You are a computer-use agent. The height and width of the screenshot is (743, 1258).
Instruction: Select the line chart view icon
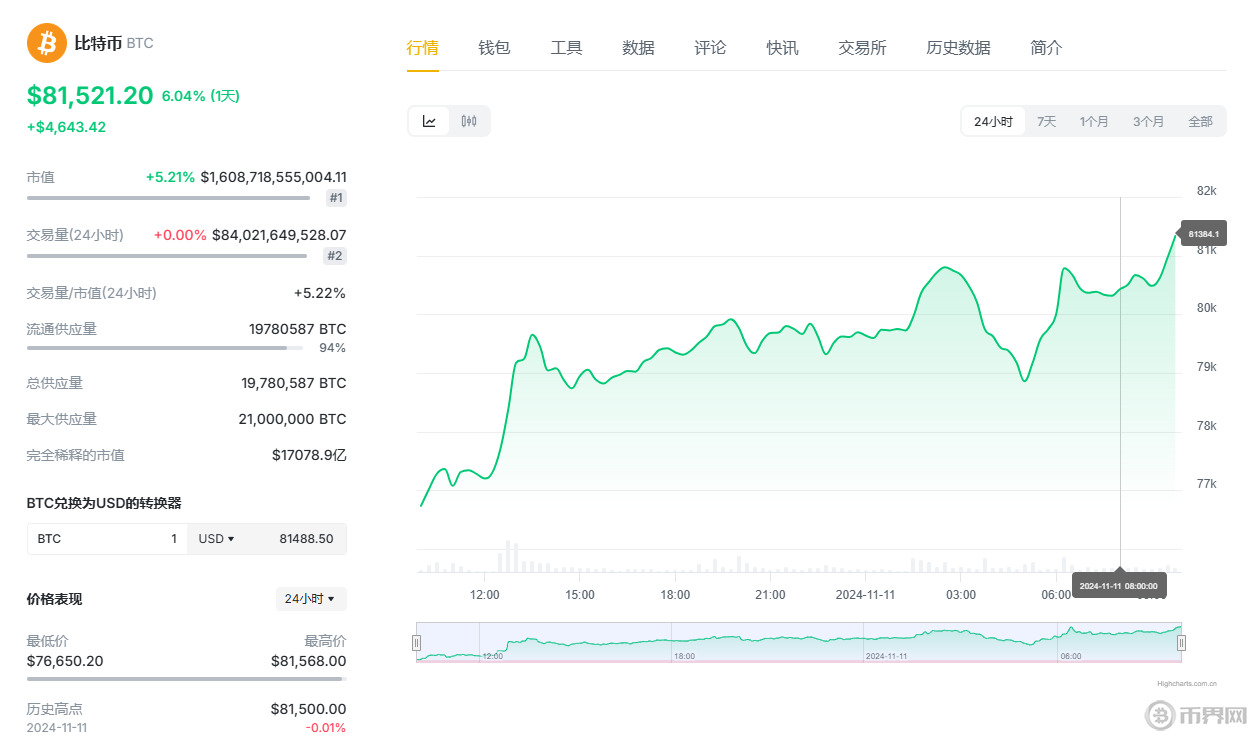(x=429, y=120)
